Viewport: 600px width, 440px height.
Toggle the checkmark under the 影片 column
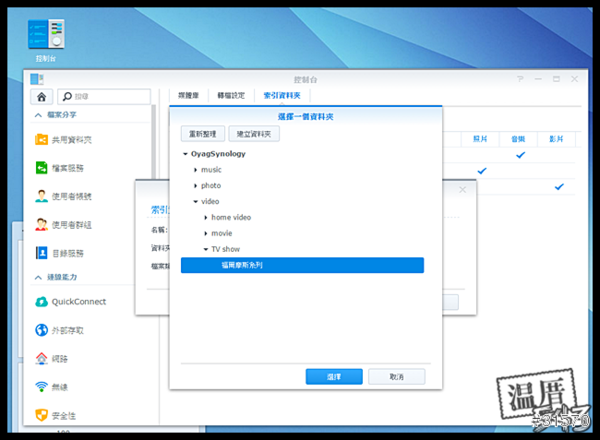559,186
